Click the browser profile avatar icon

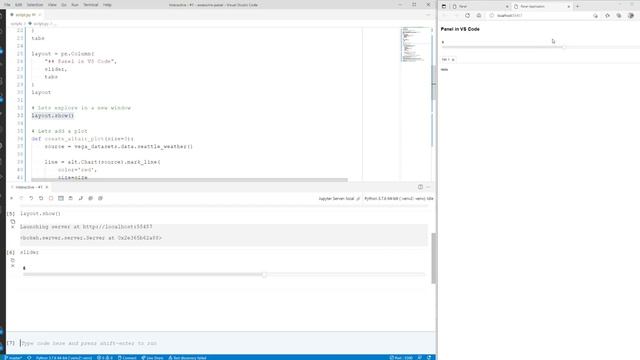coord(631,16)
